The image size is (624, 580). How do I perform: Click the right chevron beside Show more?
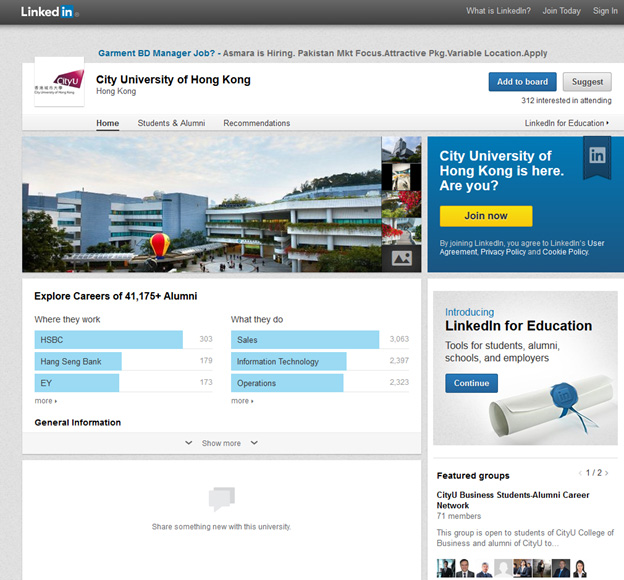(254, 443)
